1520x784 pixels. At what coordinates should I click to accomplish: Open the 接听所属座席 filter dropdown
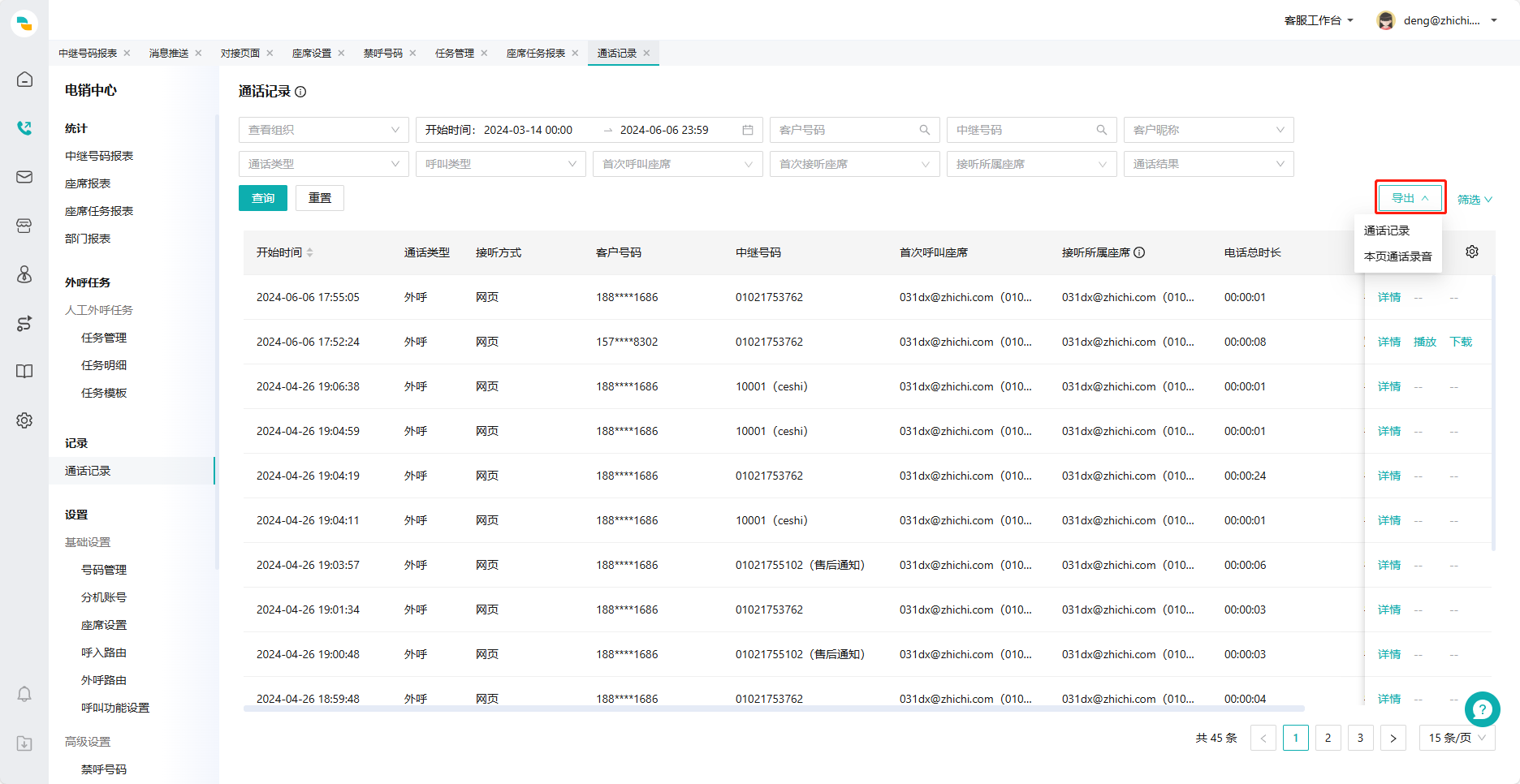(x=1032, y=164)
